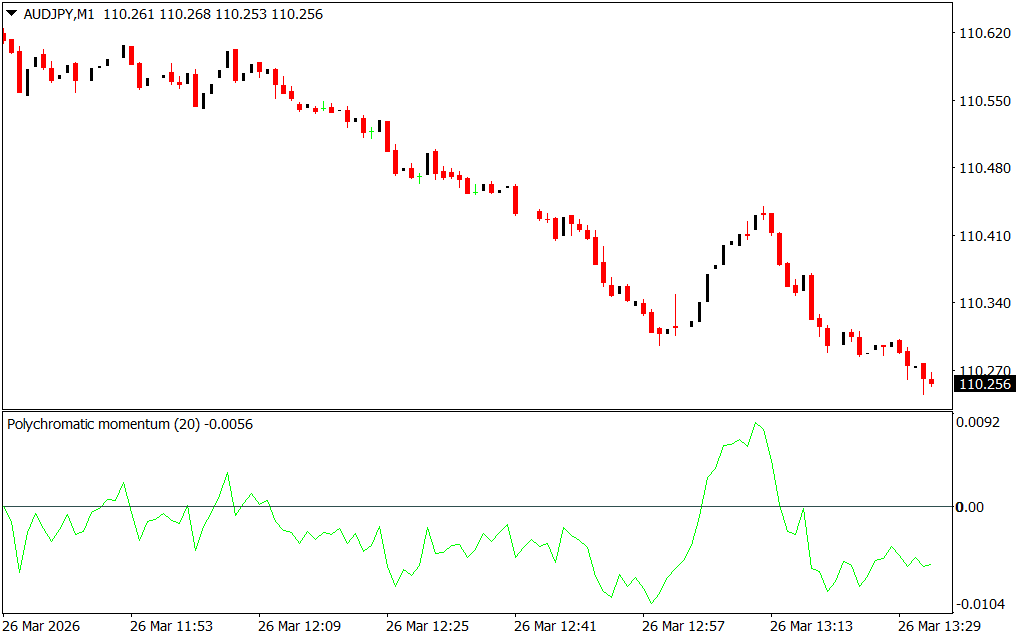Click the 26 Mar 12:25 time label
The width and height of the screenshot is (1024, 640).
427,626
